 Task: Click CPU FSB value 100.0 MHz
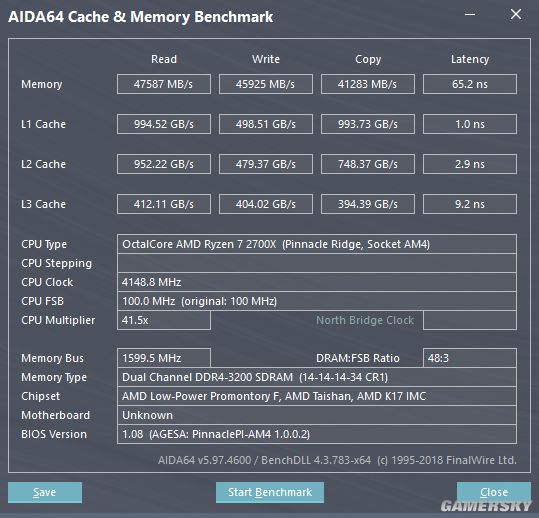click(317, 301)
